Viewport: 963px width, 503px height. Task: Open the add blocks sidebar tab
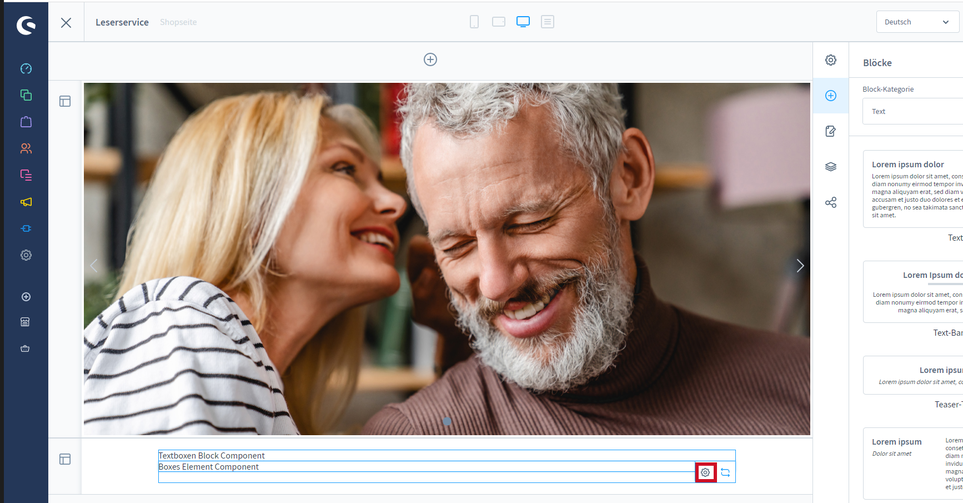831,96
